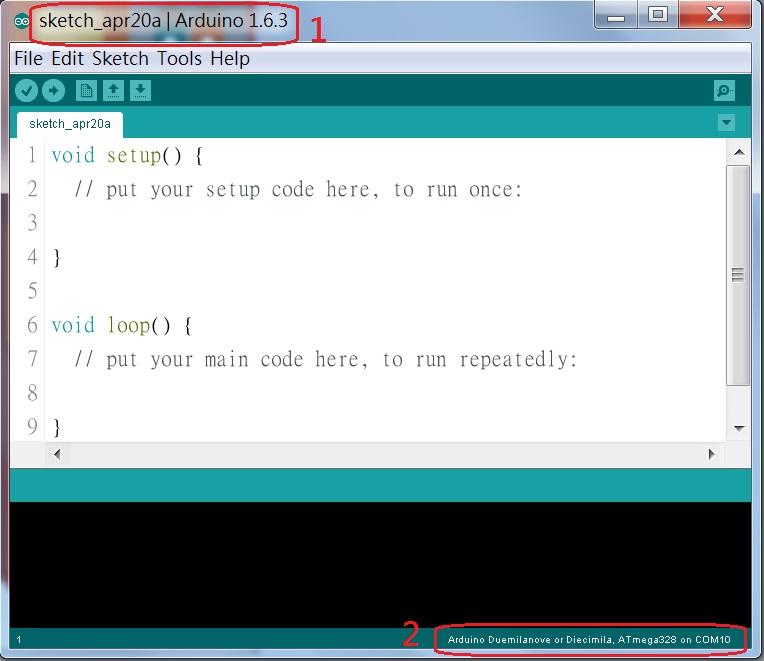Click the board status 'Arduino Duemilanove or Diecimila' text

[589, 640]
